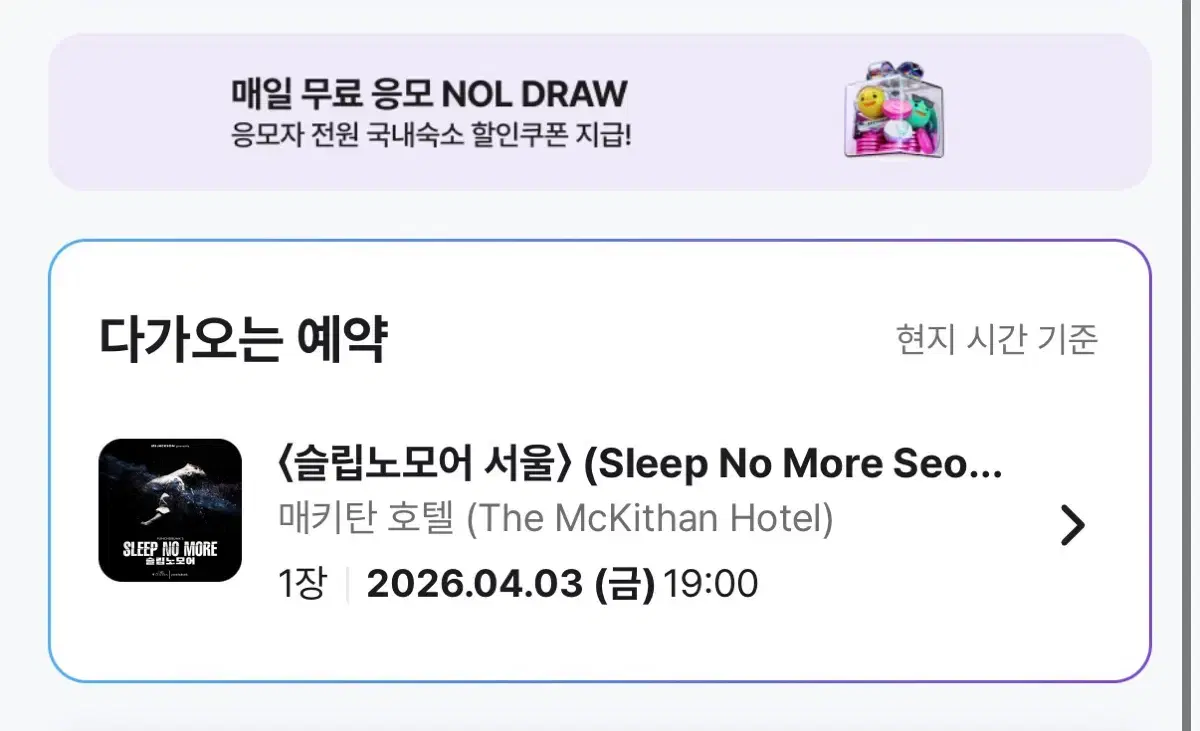The height and width of the screenshot is (731, 1200).
Task: Open the NOL DRAW gift box icon
Action: click(x=895, y=110)
